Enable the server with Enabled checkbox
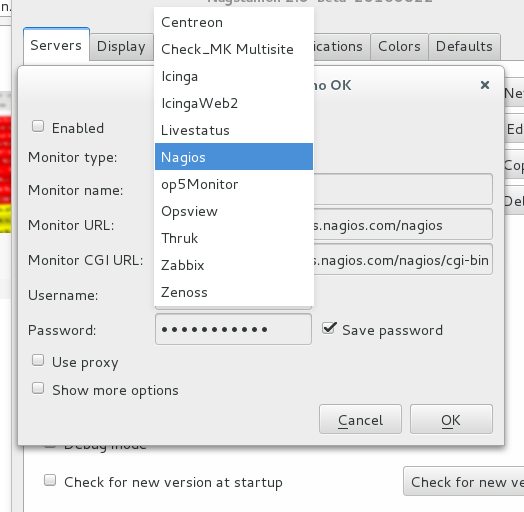This screenshot has width=524, height=512. coord(38,127)
